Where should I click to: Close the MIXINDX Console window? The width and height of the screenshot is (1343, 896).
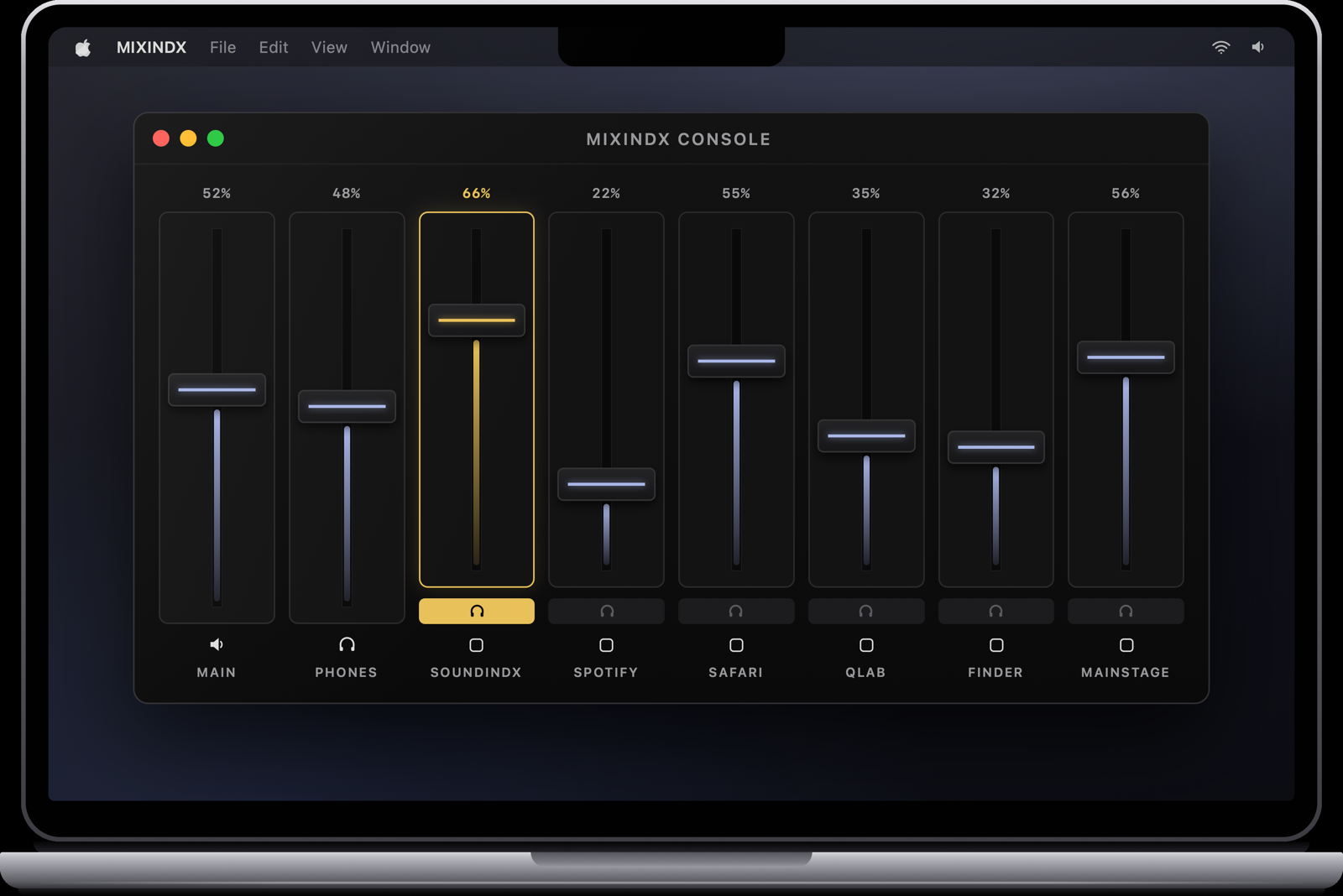[161, 138]
